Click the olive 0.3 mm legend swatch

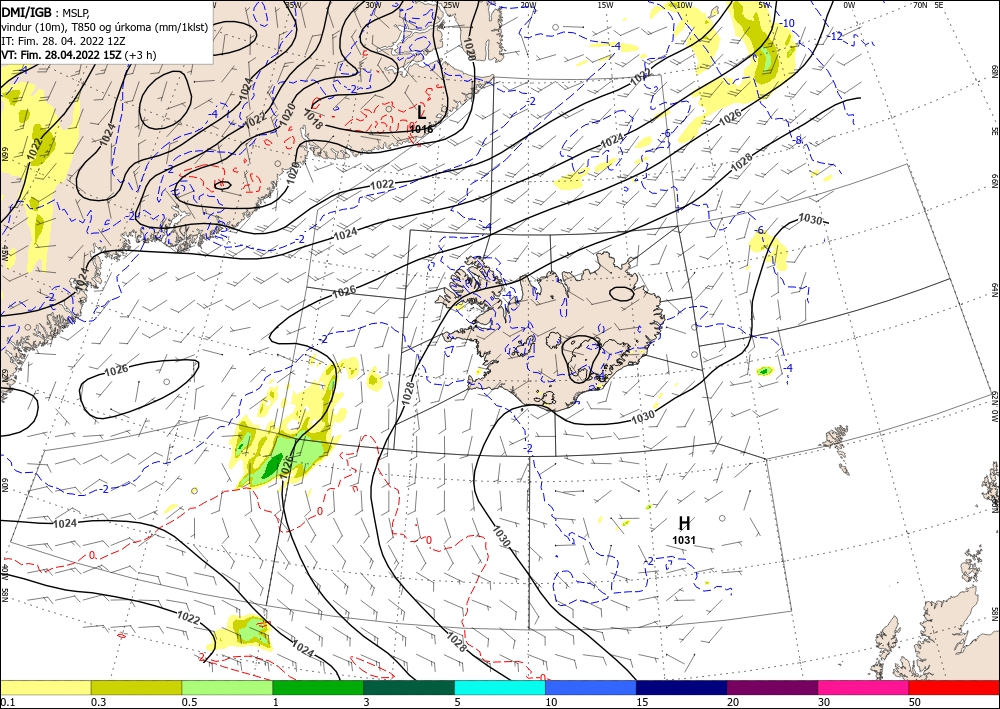tap(136, 687)
